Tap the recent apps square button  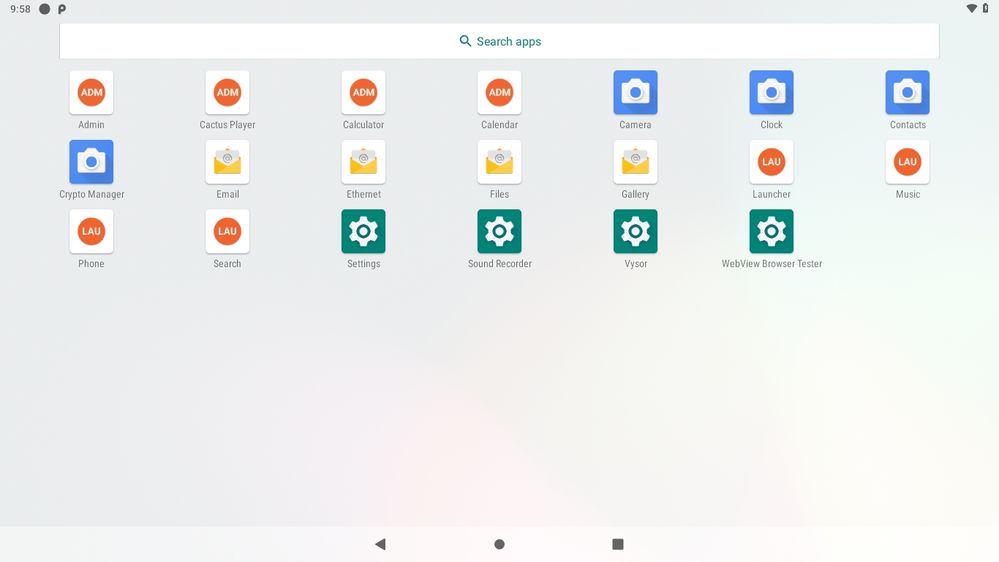(618, 544)
